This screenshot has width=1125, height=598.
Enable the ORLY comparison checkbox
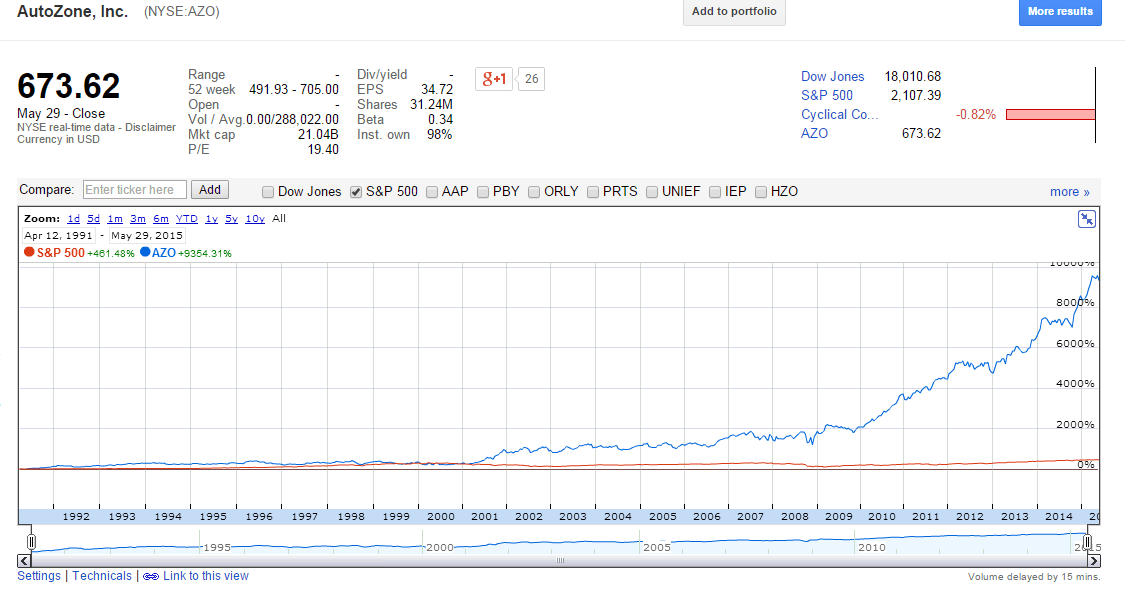click(534, 192)
